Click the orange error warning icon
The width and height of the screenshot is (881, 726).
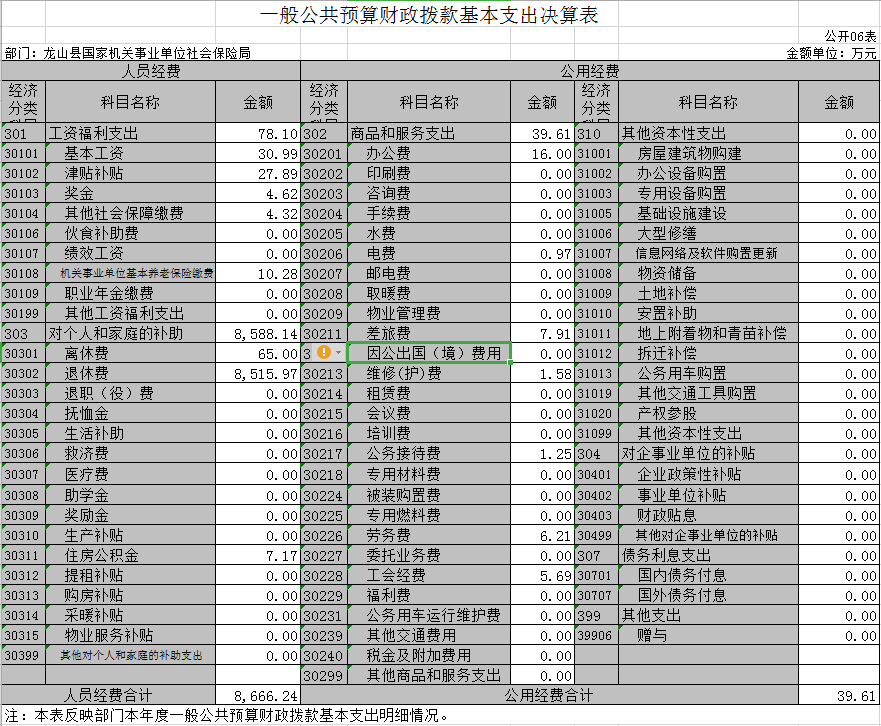[324, 352]
